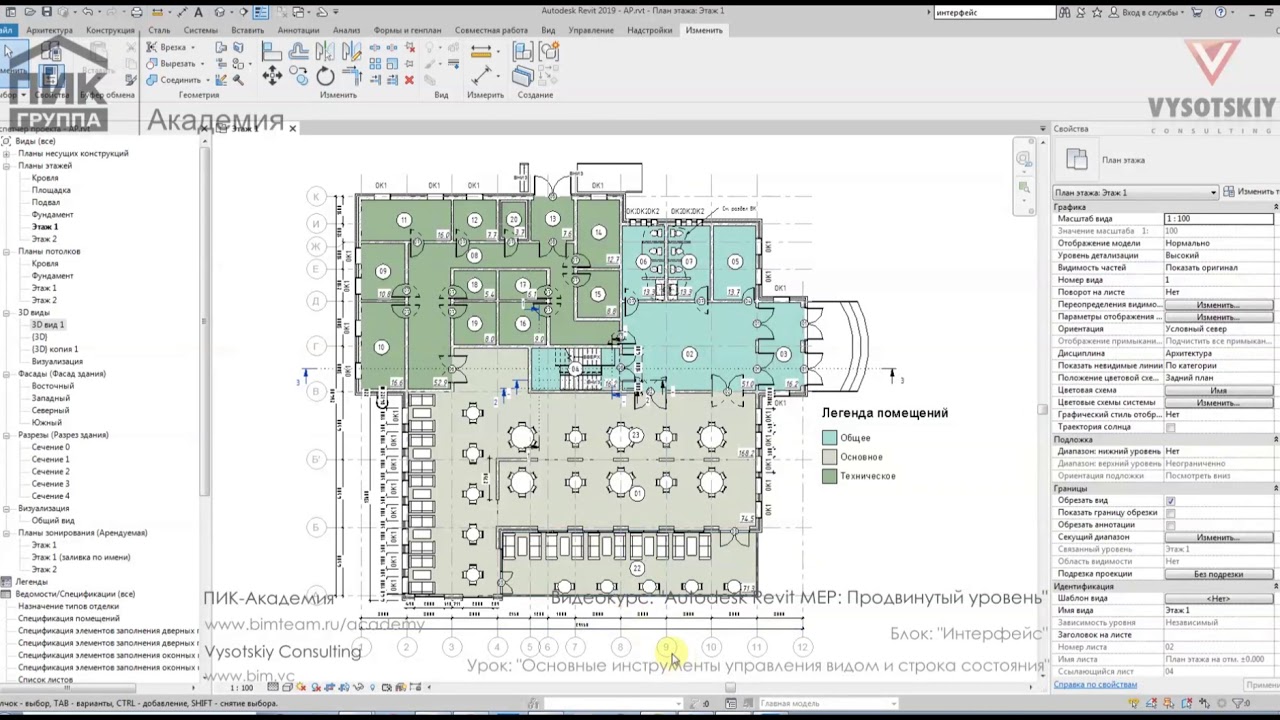Select 'Западный' facade in project browser

[51, 399]
